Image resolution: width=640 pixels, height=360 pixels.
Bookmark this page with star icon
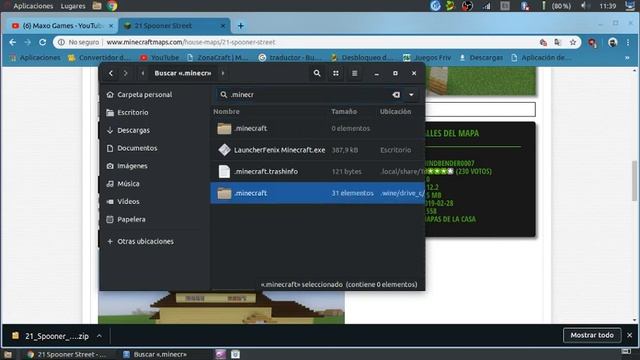(573, 42)
